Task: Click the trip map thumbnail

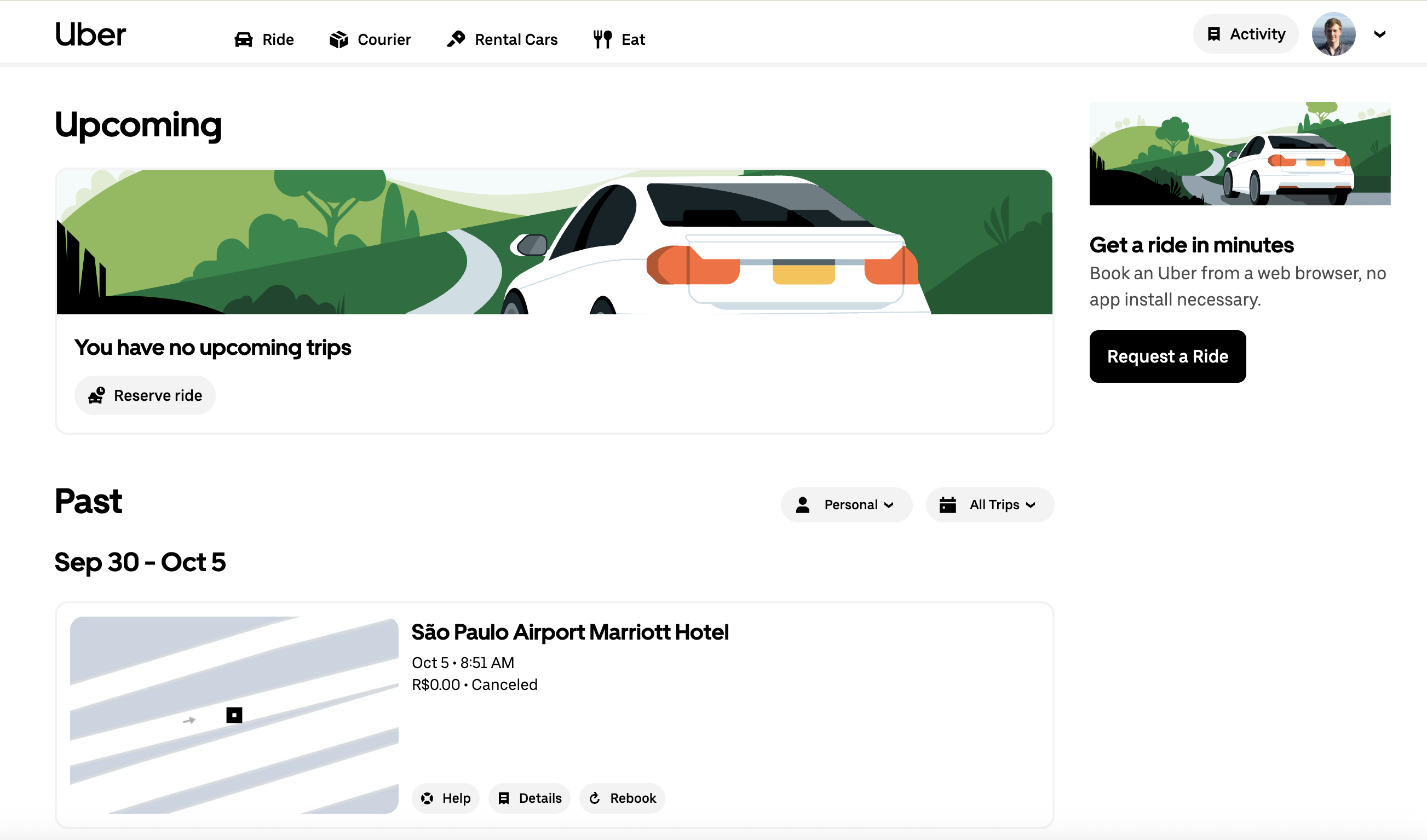Action: tap(234, 715)
